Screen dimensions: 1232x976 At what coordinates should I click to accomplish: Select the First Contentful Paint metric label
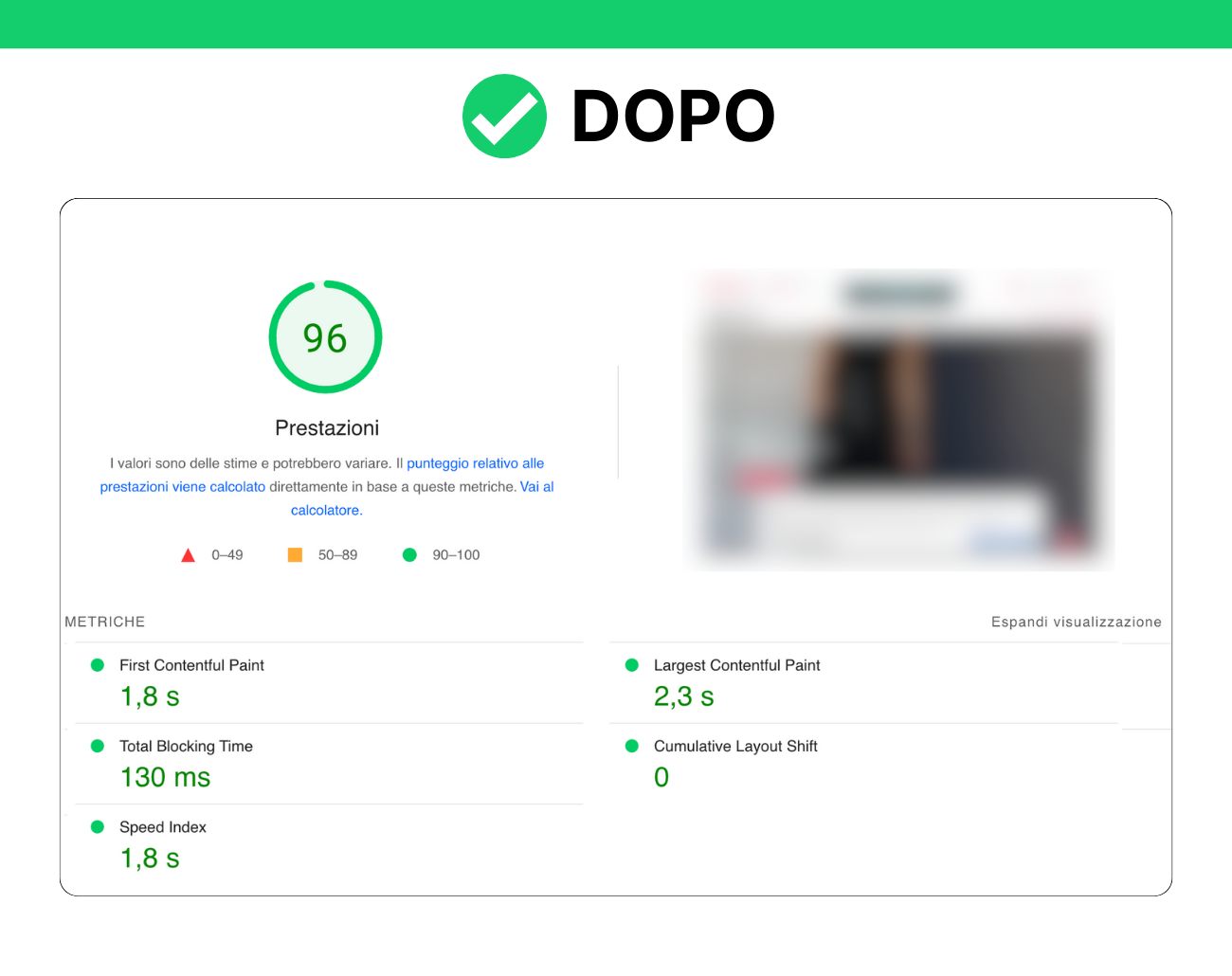coord(191,665)
